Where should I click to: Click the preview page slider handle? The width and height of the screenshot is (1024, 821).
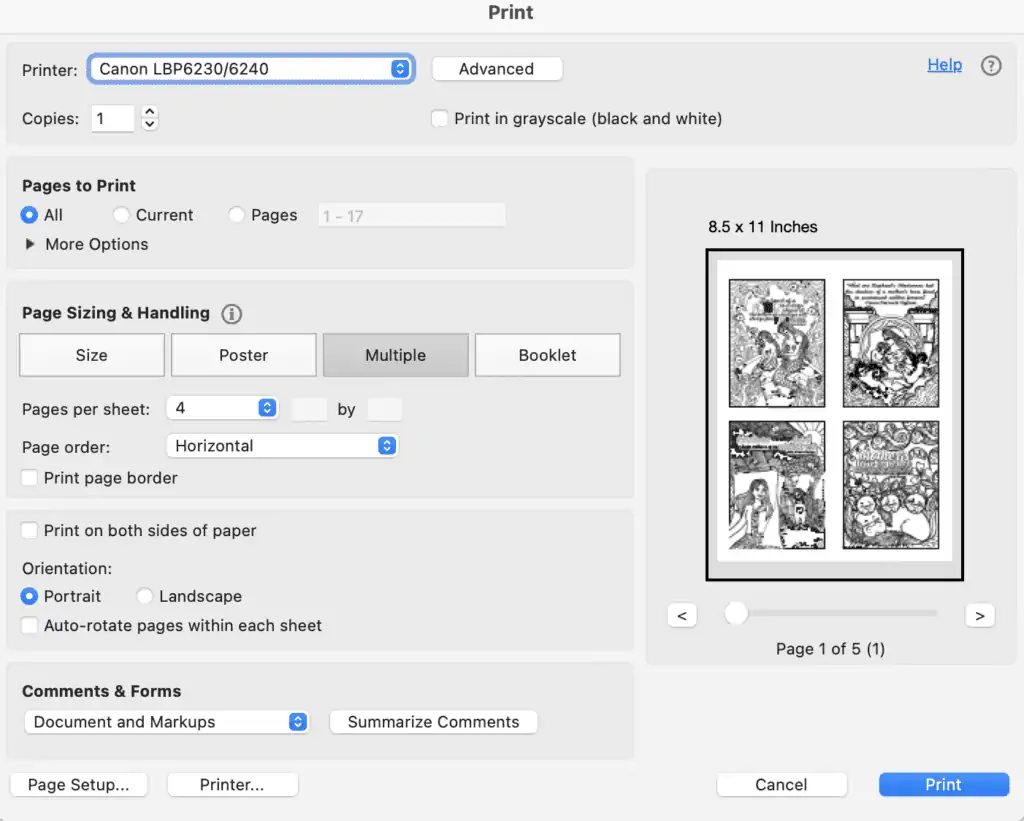point(736,613)
